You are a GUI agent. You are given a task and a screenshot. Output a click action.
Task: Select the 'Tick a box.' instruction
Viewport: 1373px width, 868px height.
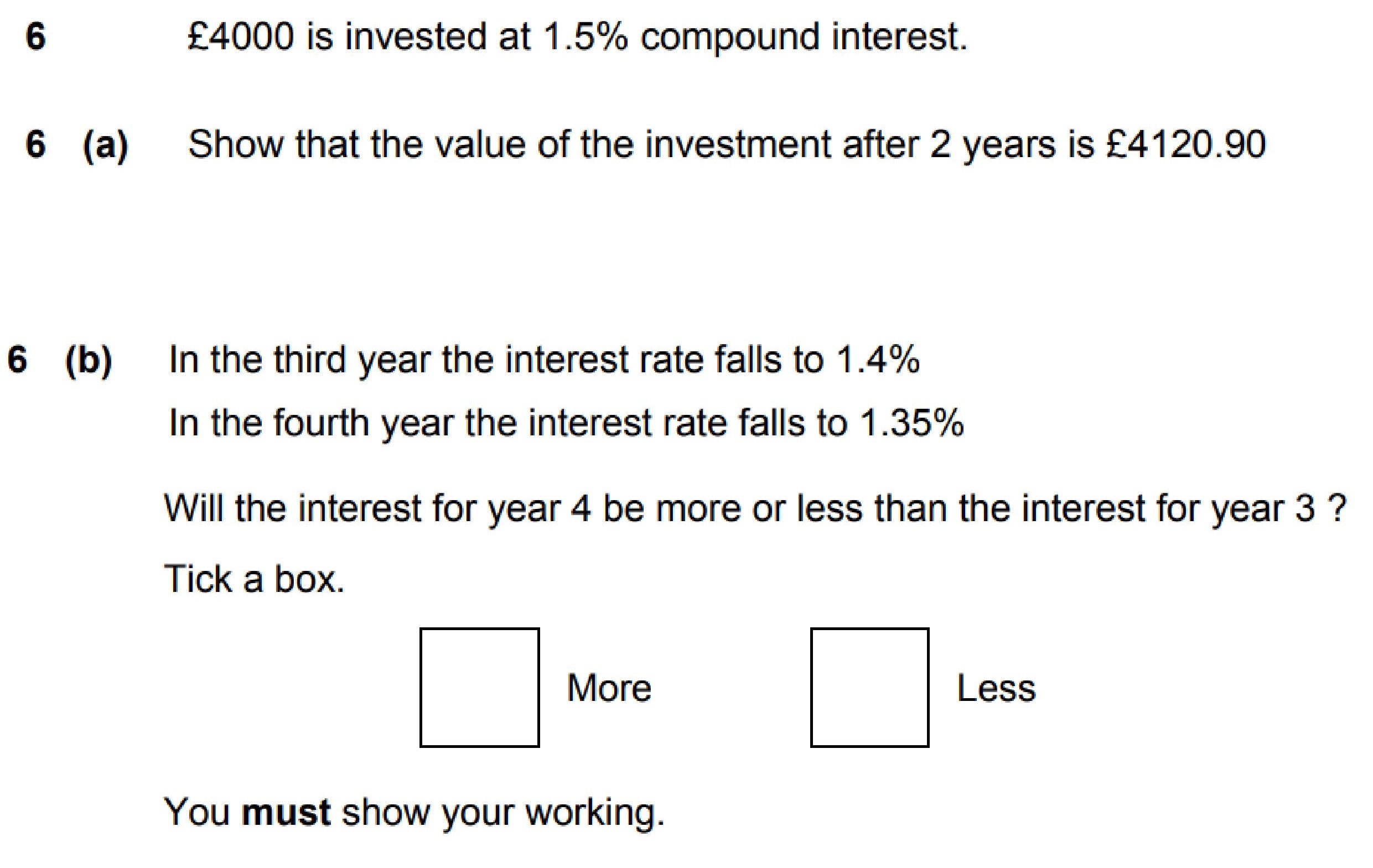pos(255,579)
